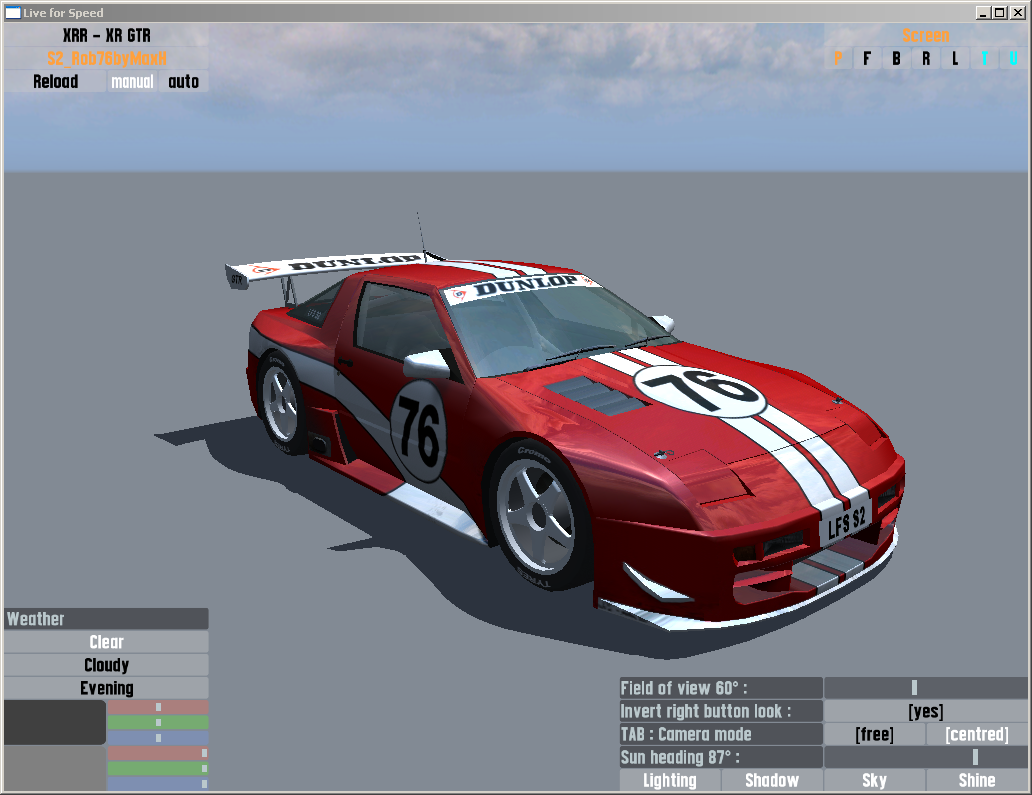Viewport: 1032px width, 795px height.
Task: Select Evening weather
Action: tap(107, 688)
